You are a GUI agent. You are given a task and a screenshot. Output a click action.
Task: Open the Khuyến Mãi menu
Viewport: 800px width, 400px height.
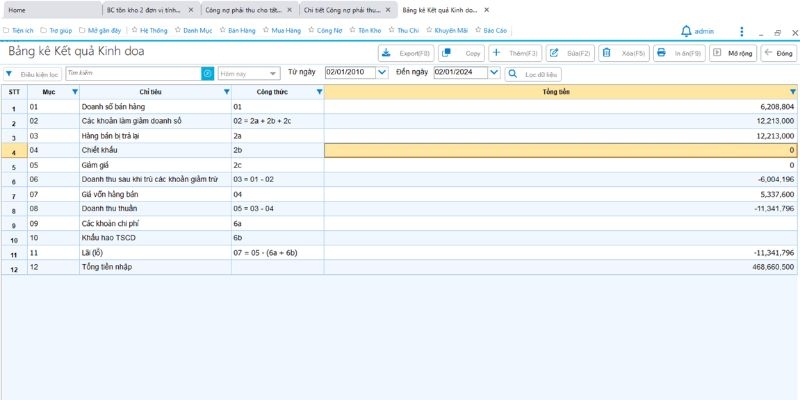tap(447, 31)
